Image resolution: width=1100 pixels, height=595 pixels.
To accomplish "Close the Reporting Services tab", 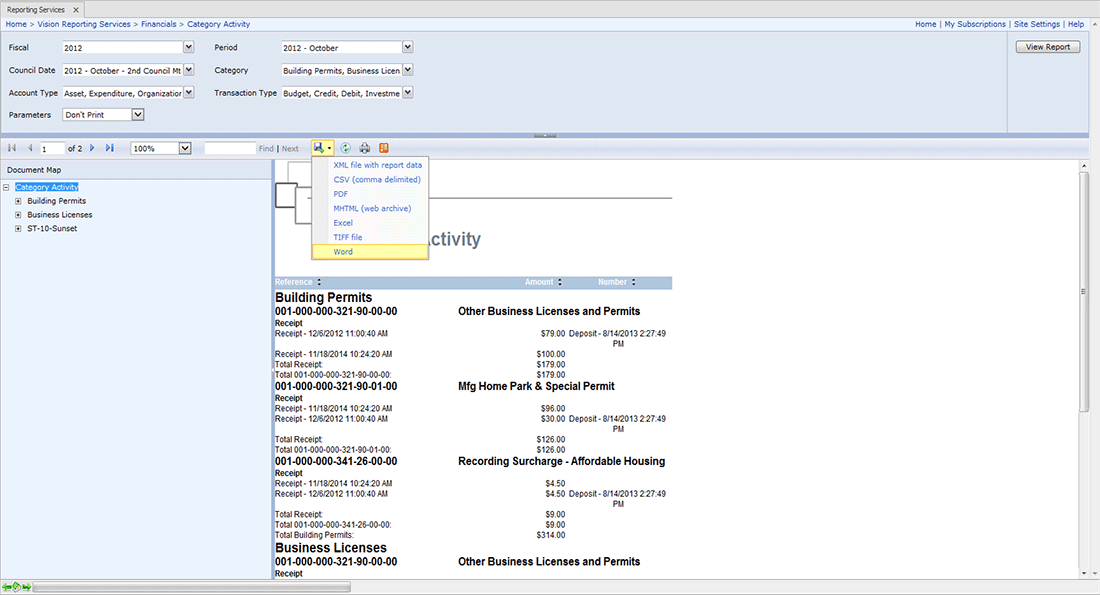I will point(76,10).
